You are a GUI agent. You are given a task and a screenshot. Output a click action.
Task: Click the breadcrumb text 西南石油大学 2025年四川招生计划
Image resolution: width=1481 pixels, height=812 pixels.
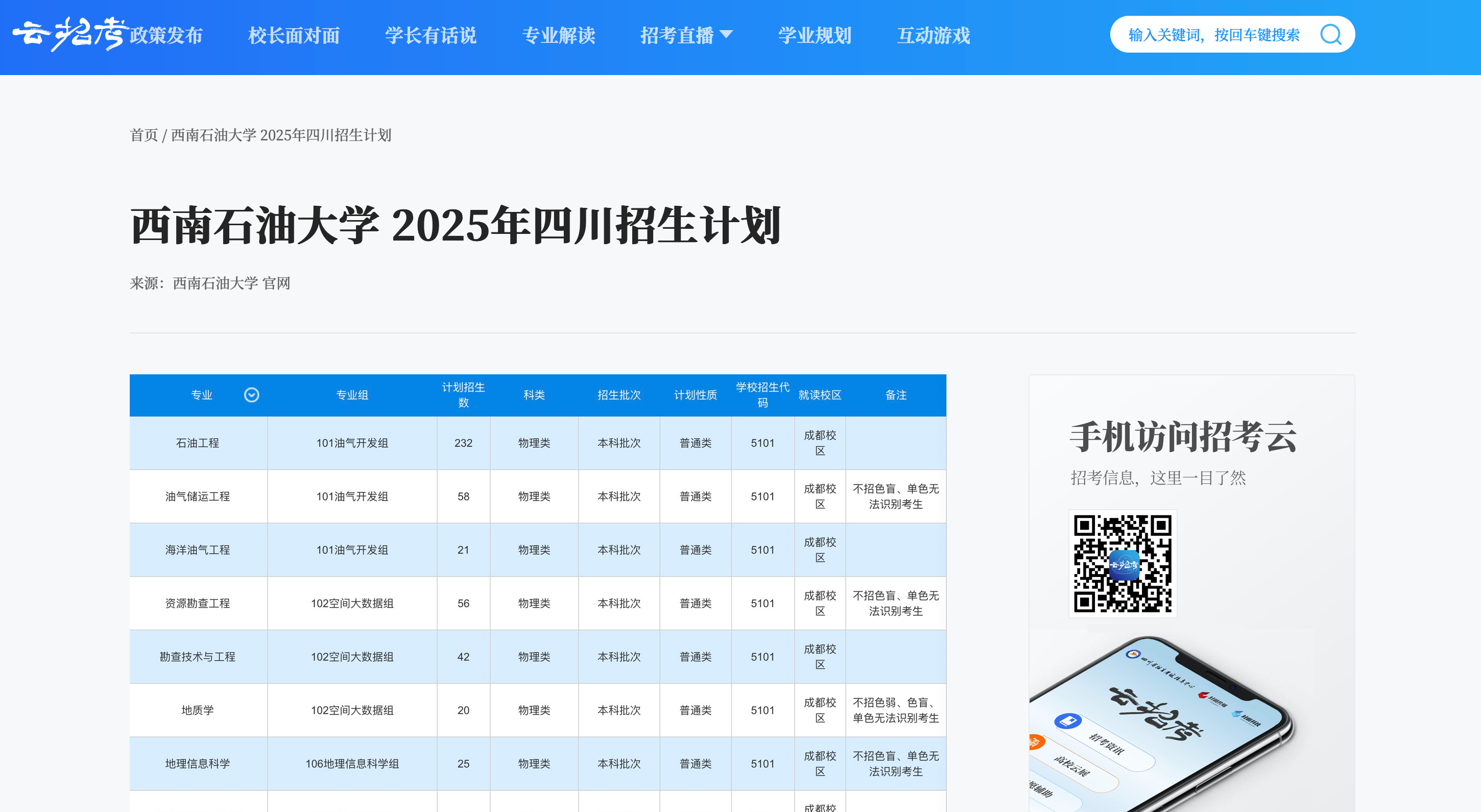281,135
